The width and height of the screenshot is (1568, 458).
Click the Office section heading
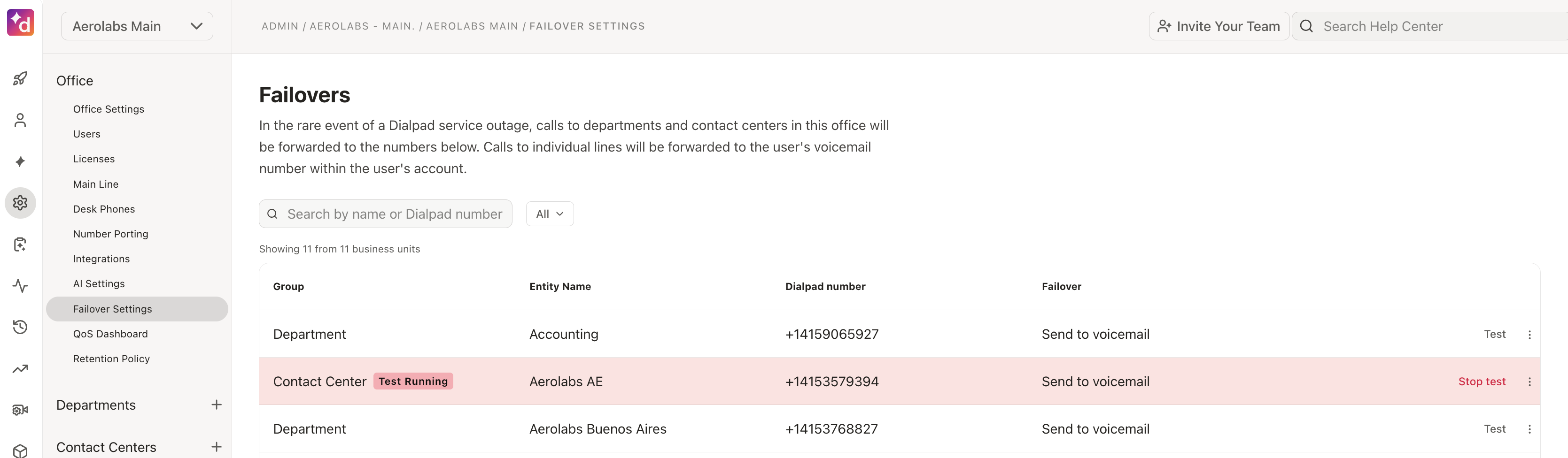tap(74, 81)
